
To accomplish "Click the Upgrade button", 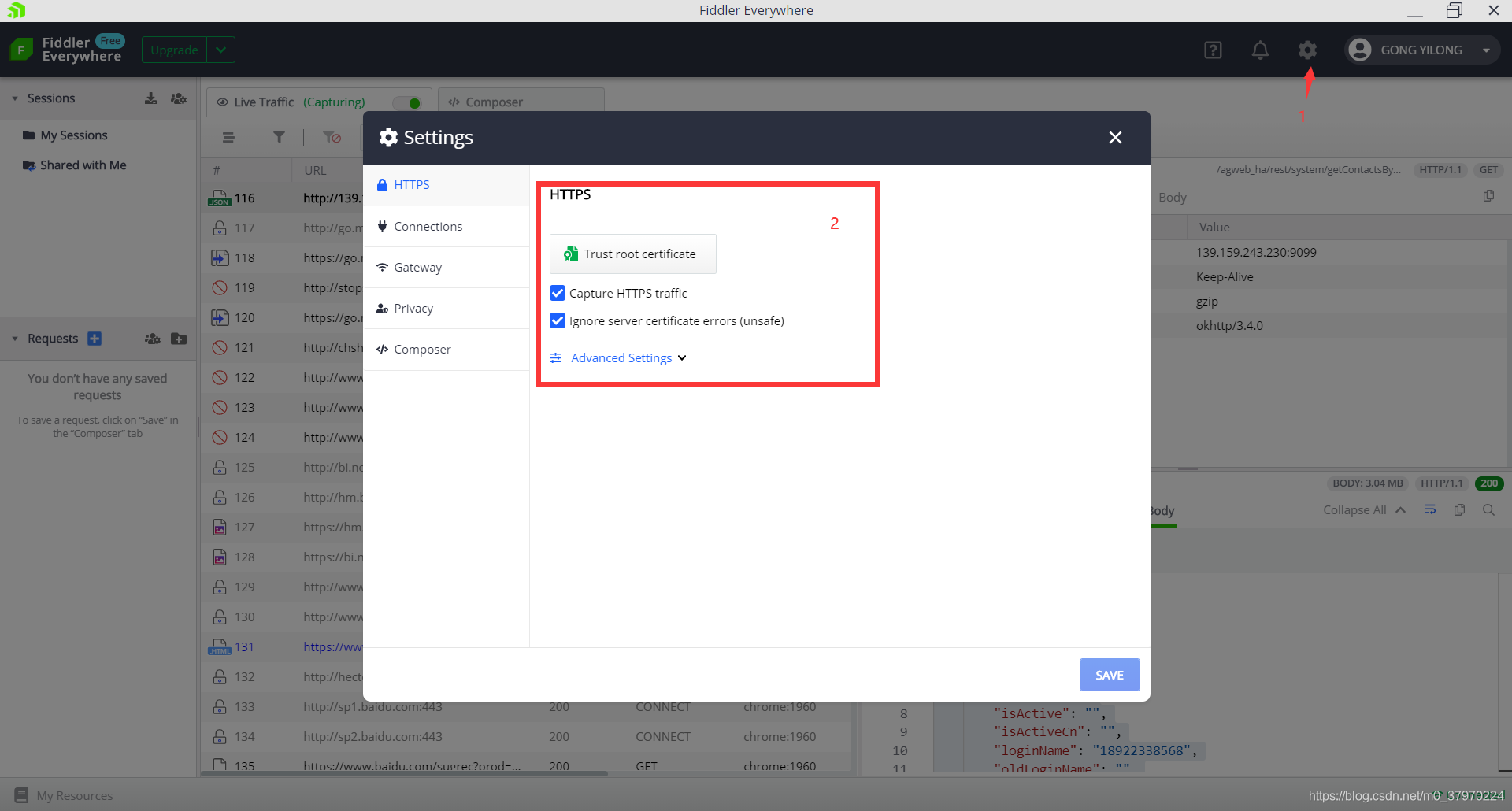I will click(x=174, y=50).
